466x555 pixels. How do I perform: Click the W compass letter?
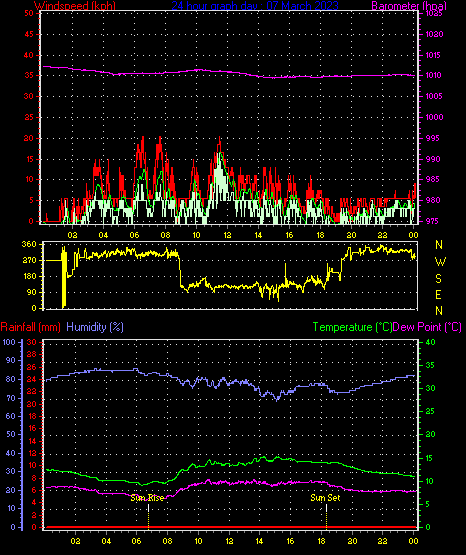click(x=440, y=262)
